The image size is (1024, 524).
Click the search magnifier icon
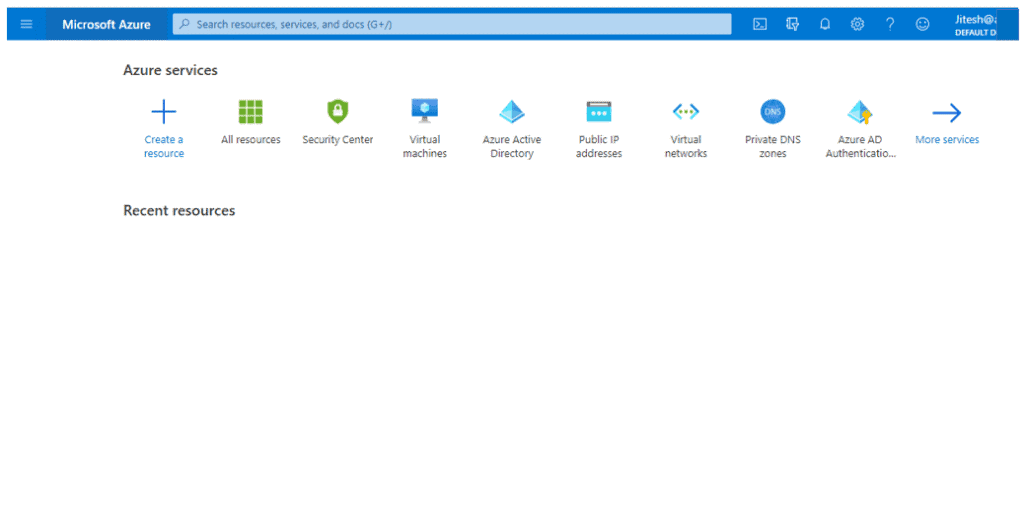click(185, 24)
